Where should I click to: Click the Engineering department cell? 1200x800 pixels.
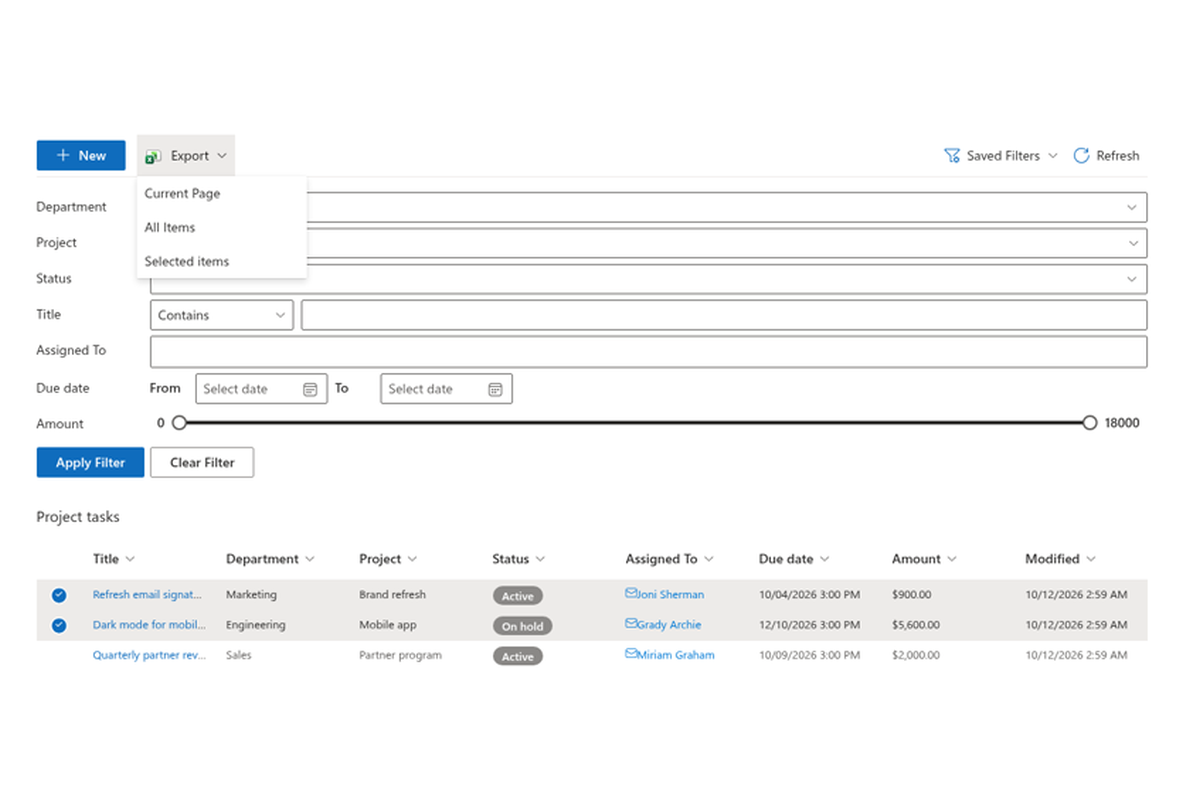(255, 625)
